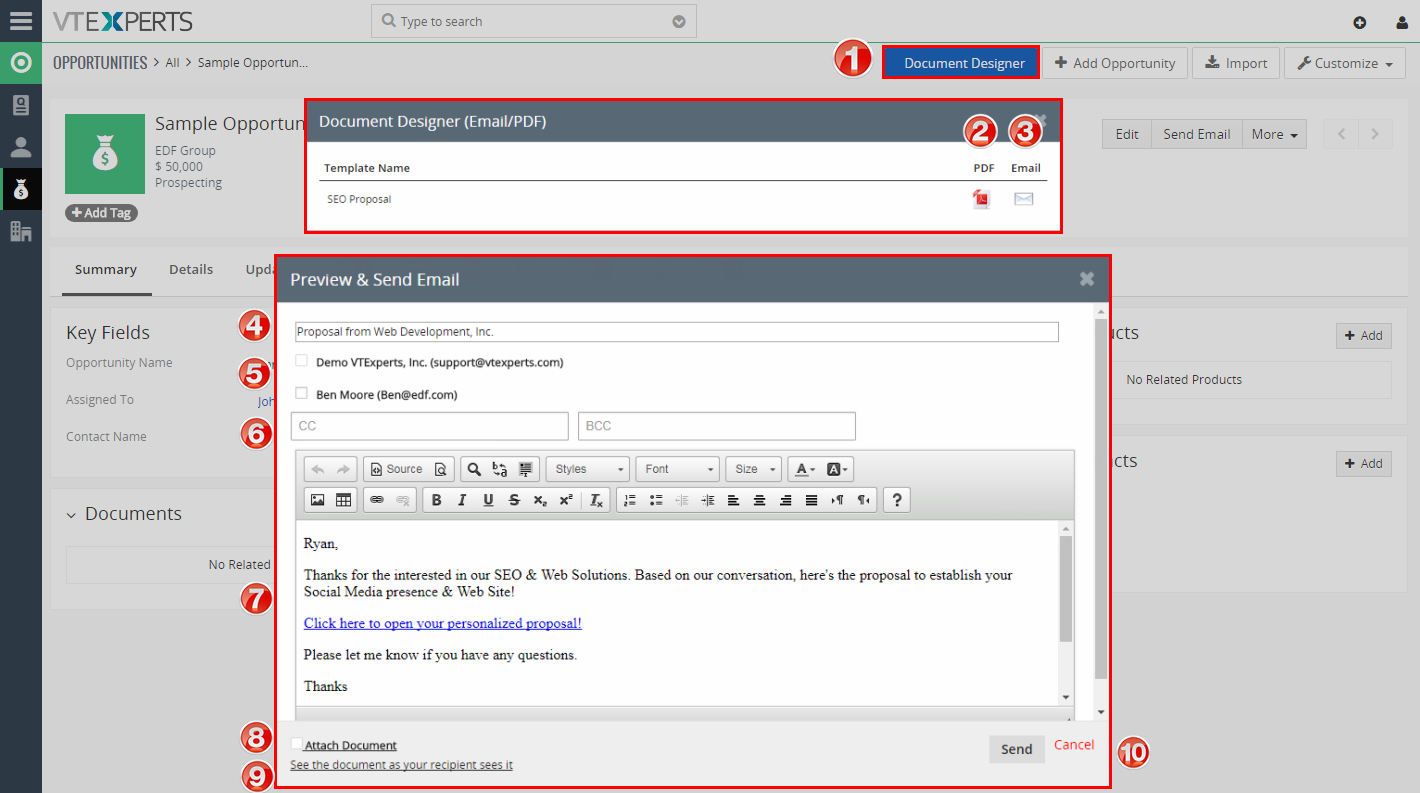Open the editor help question mark

pos(897,500)
